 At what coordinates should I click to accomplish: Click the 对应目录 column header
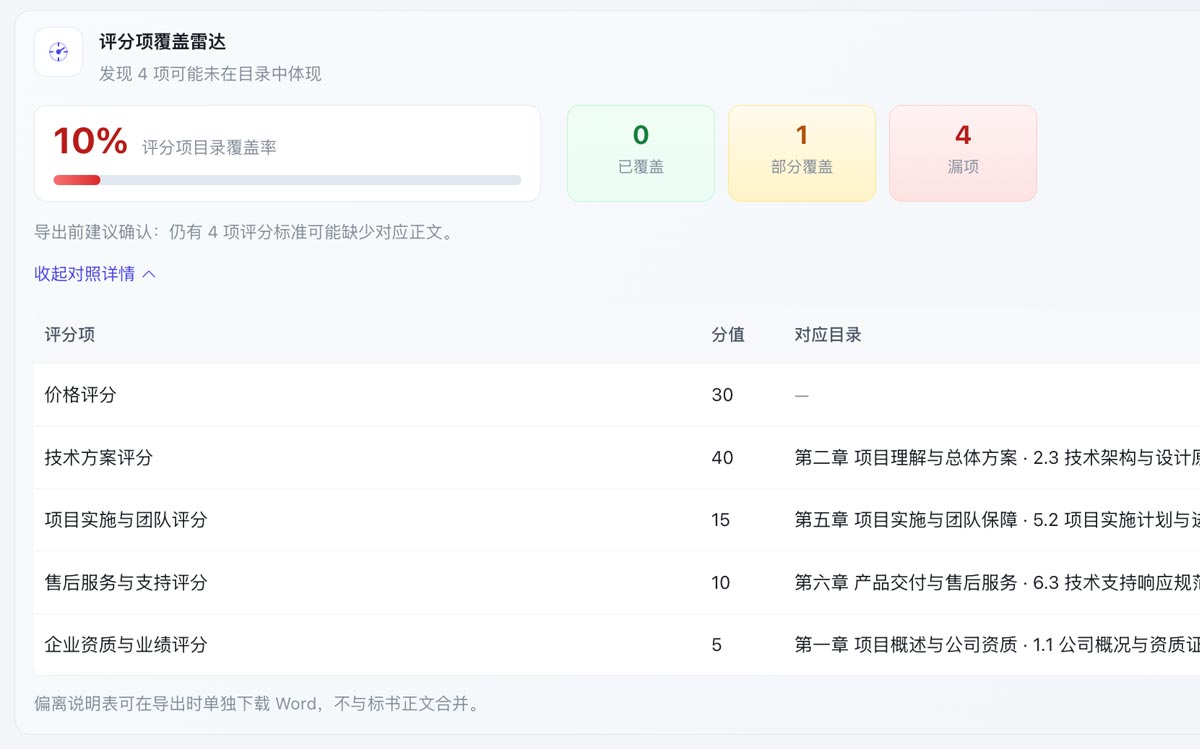[x=828, y=335]
